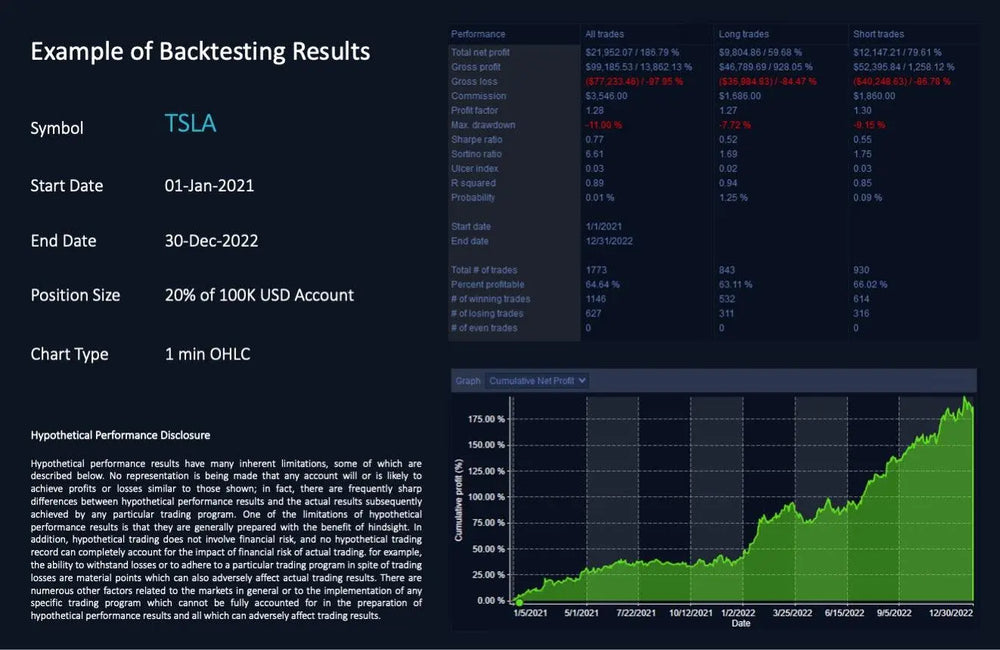Click the TSLA symbol text
1000x650 pixels.
pos(190,124)
